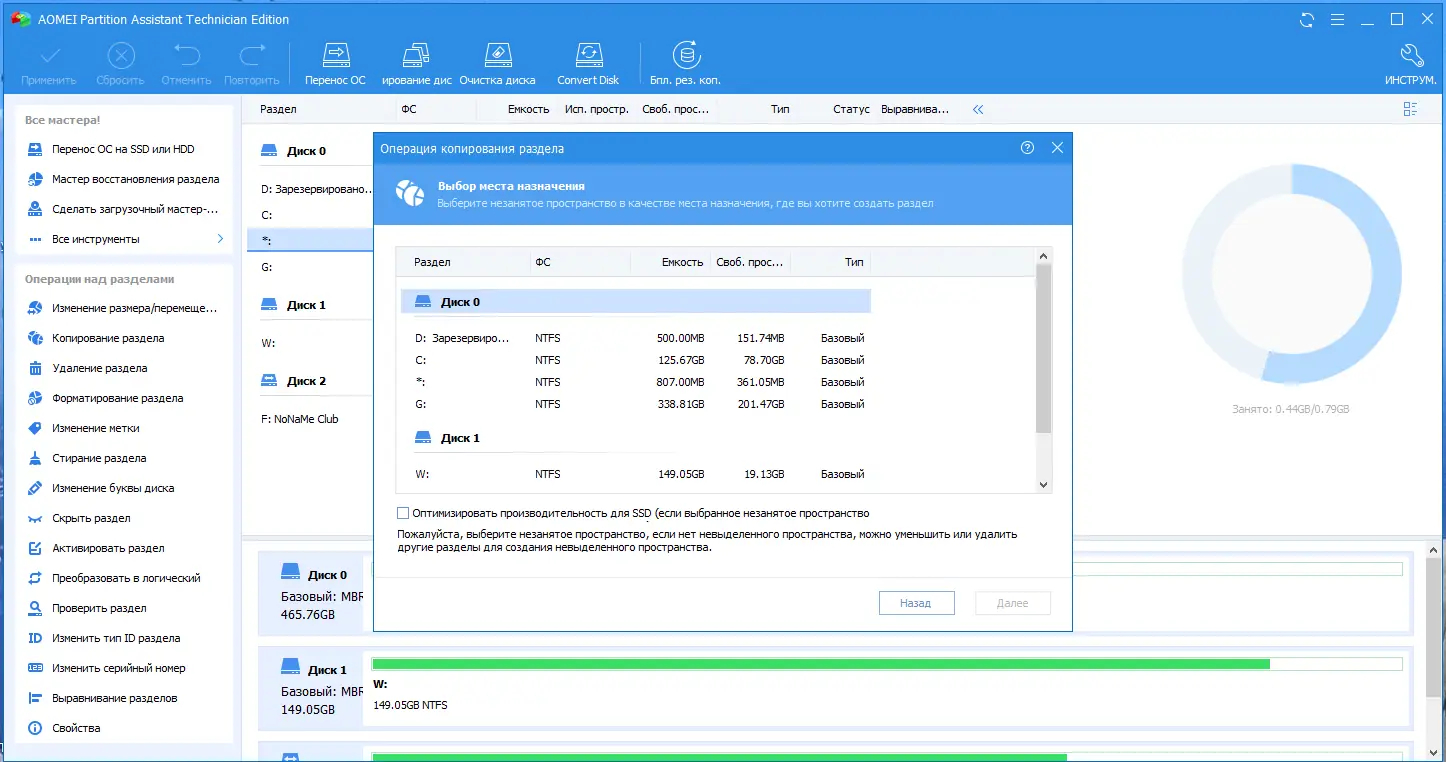Open the grid view selector top right
This screenshot has height=762, width=1446.
(1410, 109)
